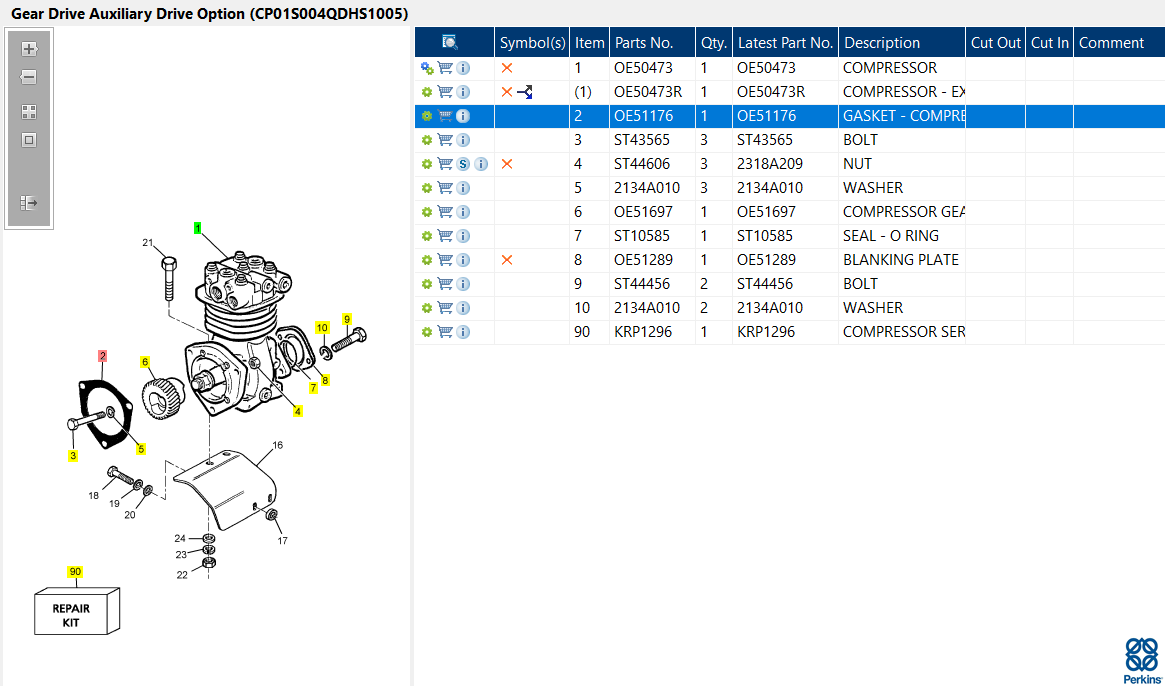Add WASHER item 5 to cart

pyautogui.click(x=445, y=188)
